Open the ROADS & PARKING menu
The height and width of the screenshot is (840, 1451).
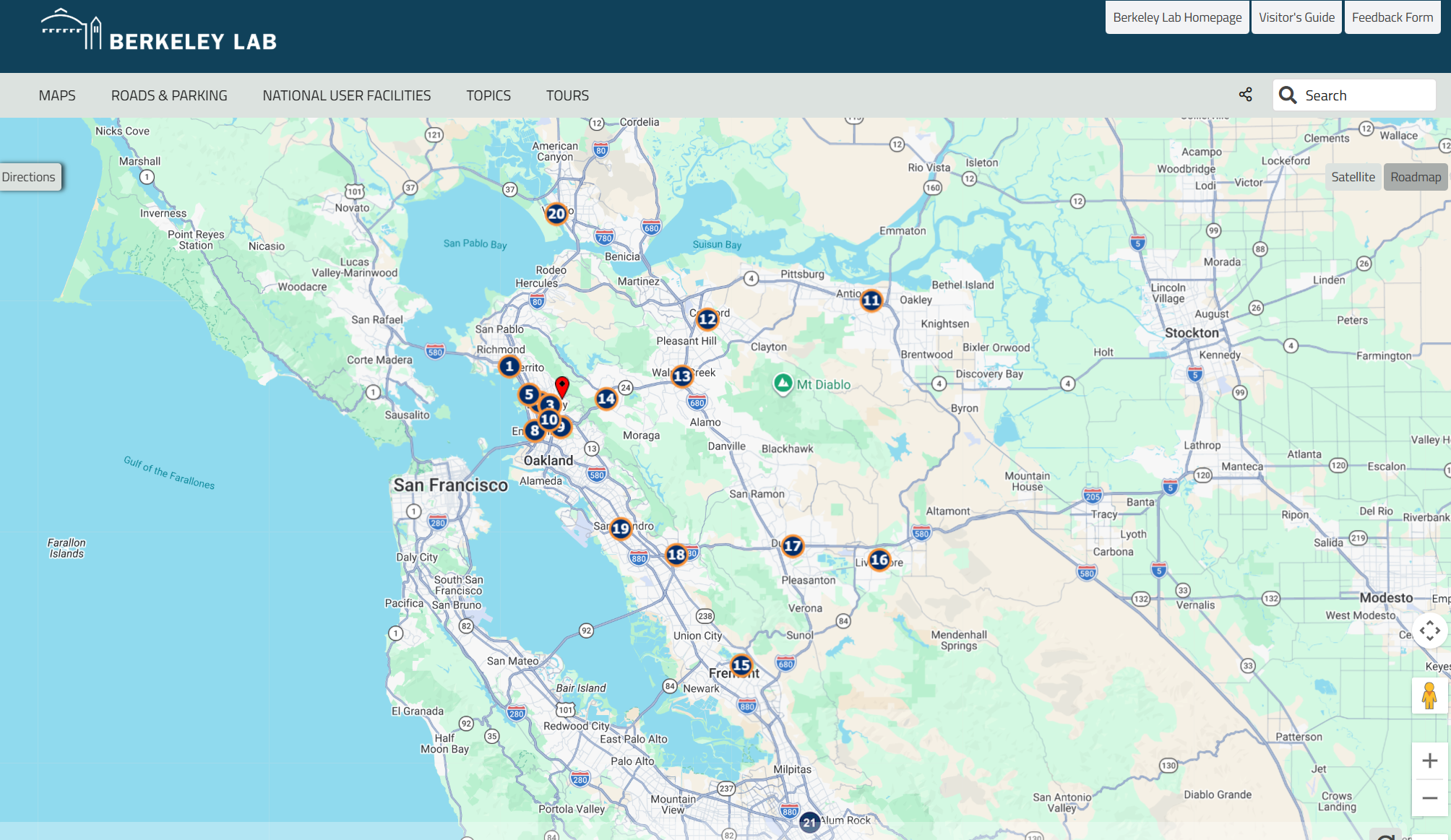point(169,95)
